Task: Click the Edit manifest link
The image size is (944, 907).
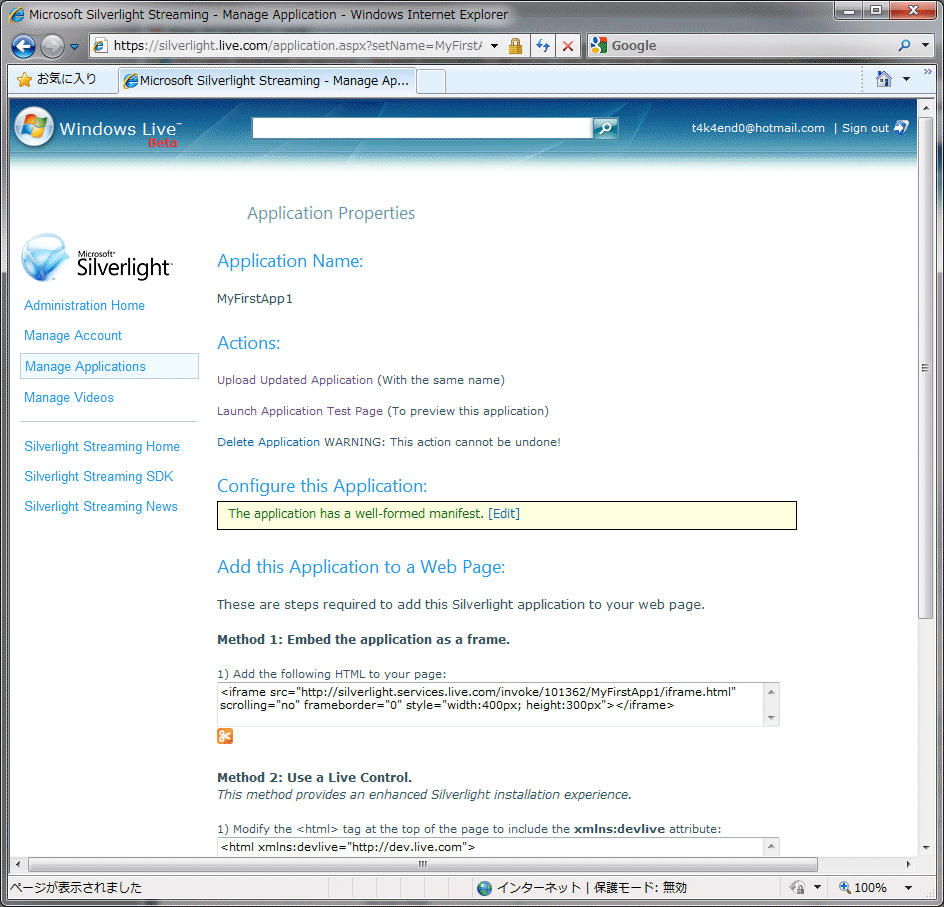Action: 504,514
